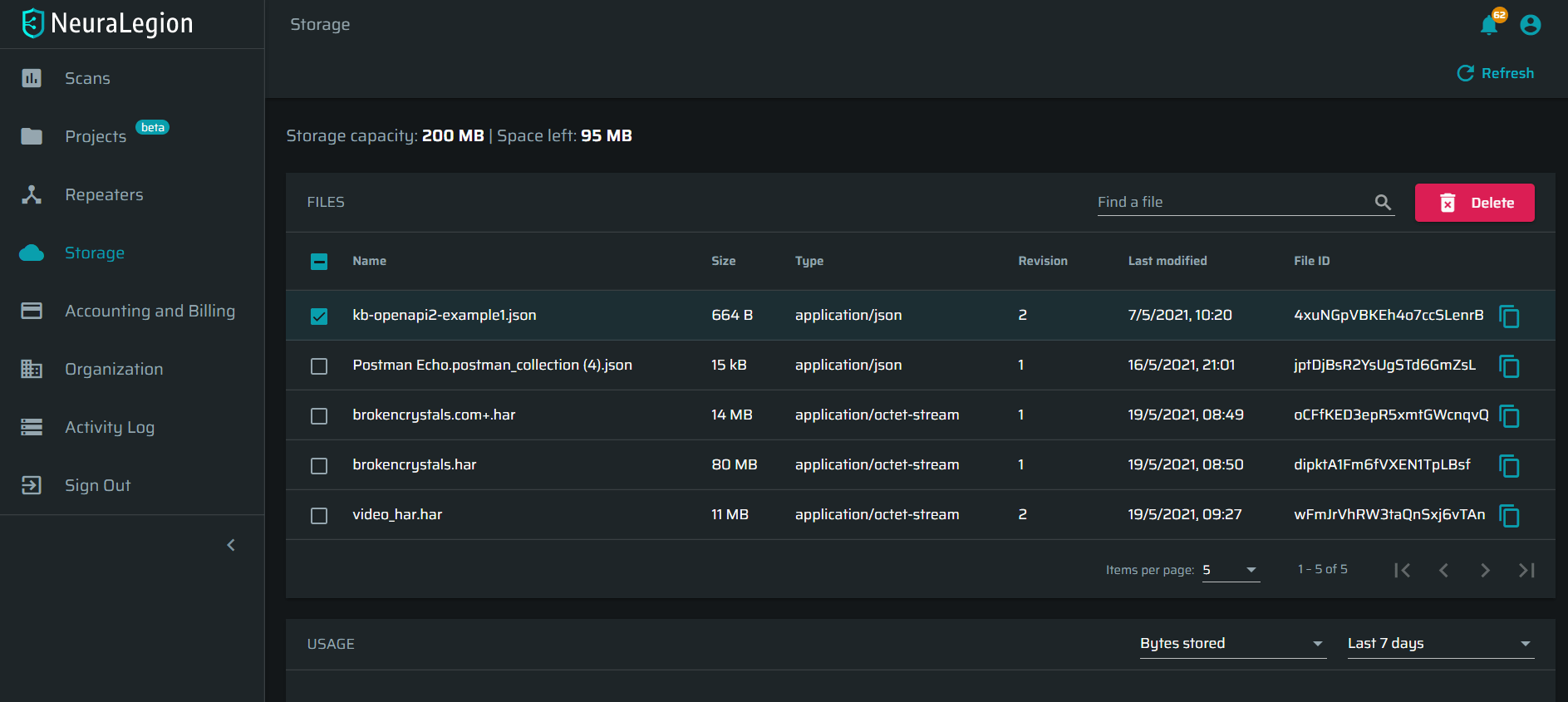The width and height of the screenshot is (1568, 702).
Task: Click the Repeaters network icon
Action: click(32, 194)
